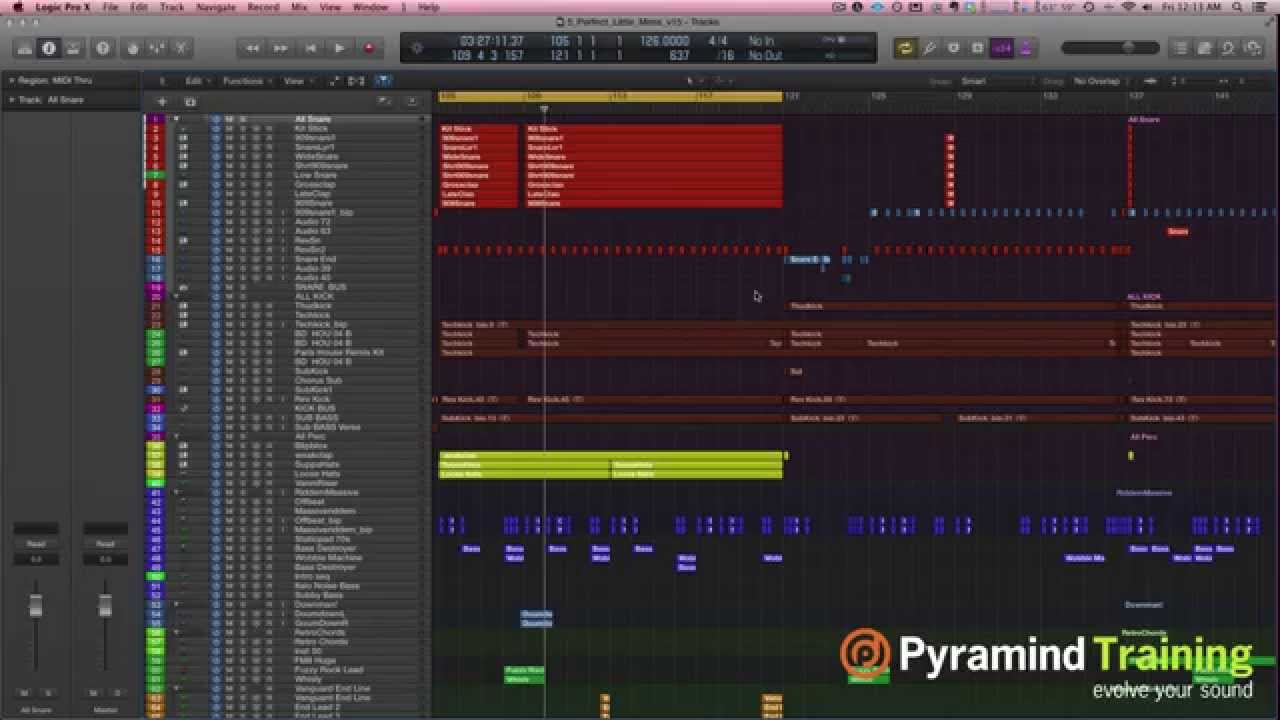1280x720 pixels.
Task: Open the Browsers media icon
Action: [x=1252, y=48]
